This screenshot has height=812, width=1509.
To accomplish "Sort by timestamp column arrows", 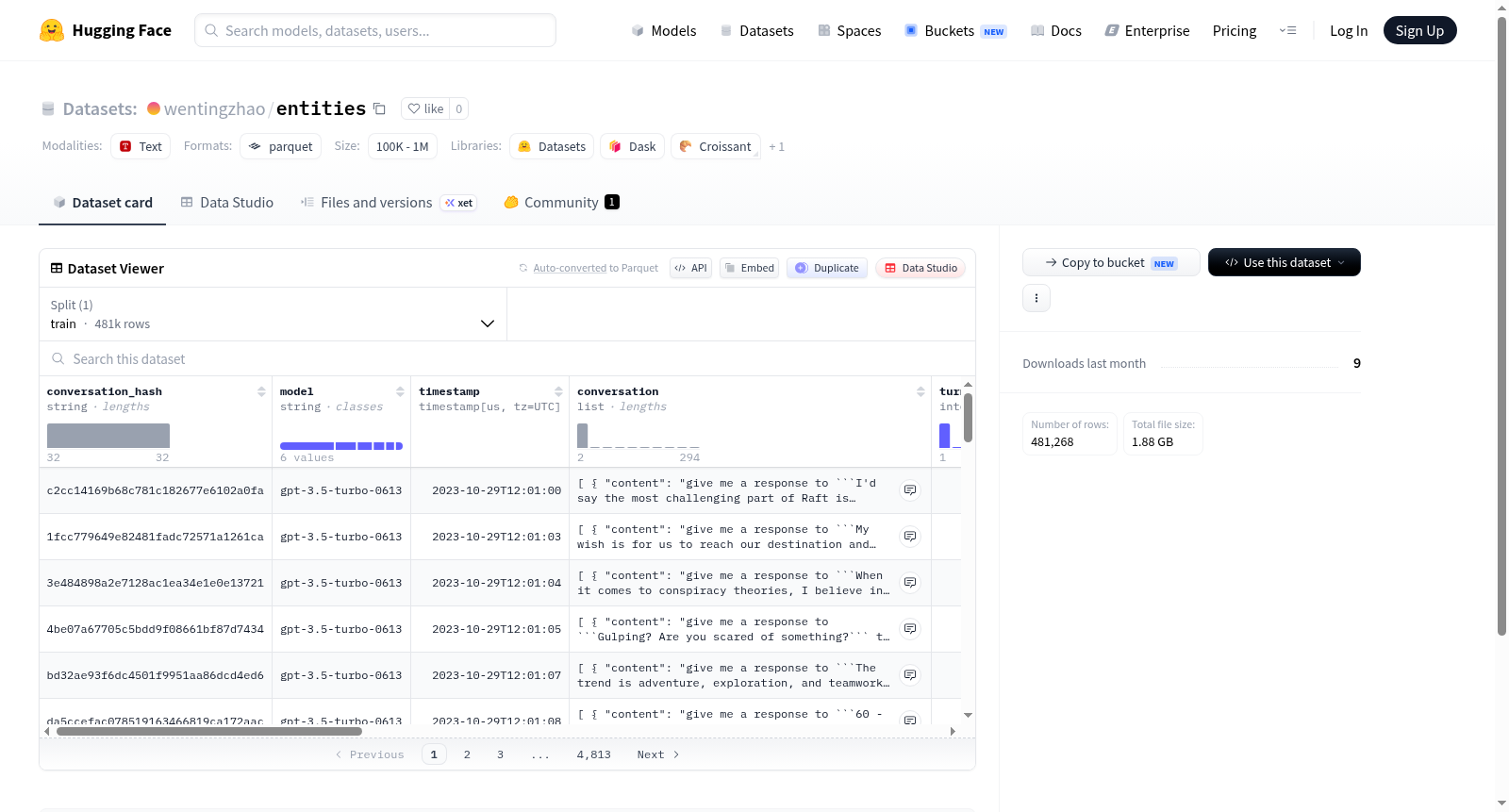I will tap(558, 391).
